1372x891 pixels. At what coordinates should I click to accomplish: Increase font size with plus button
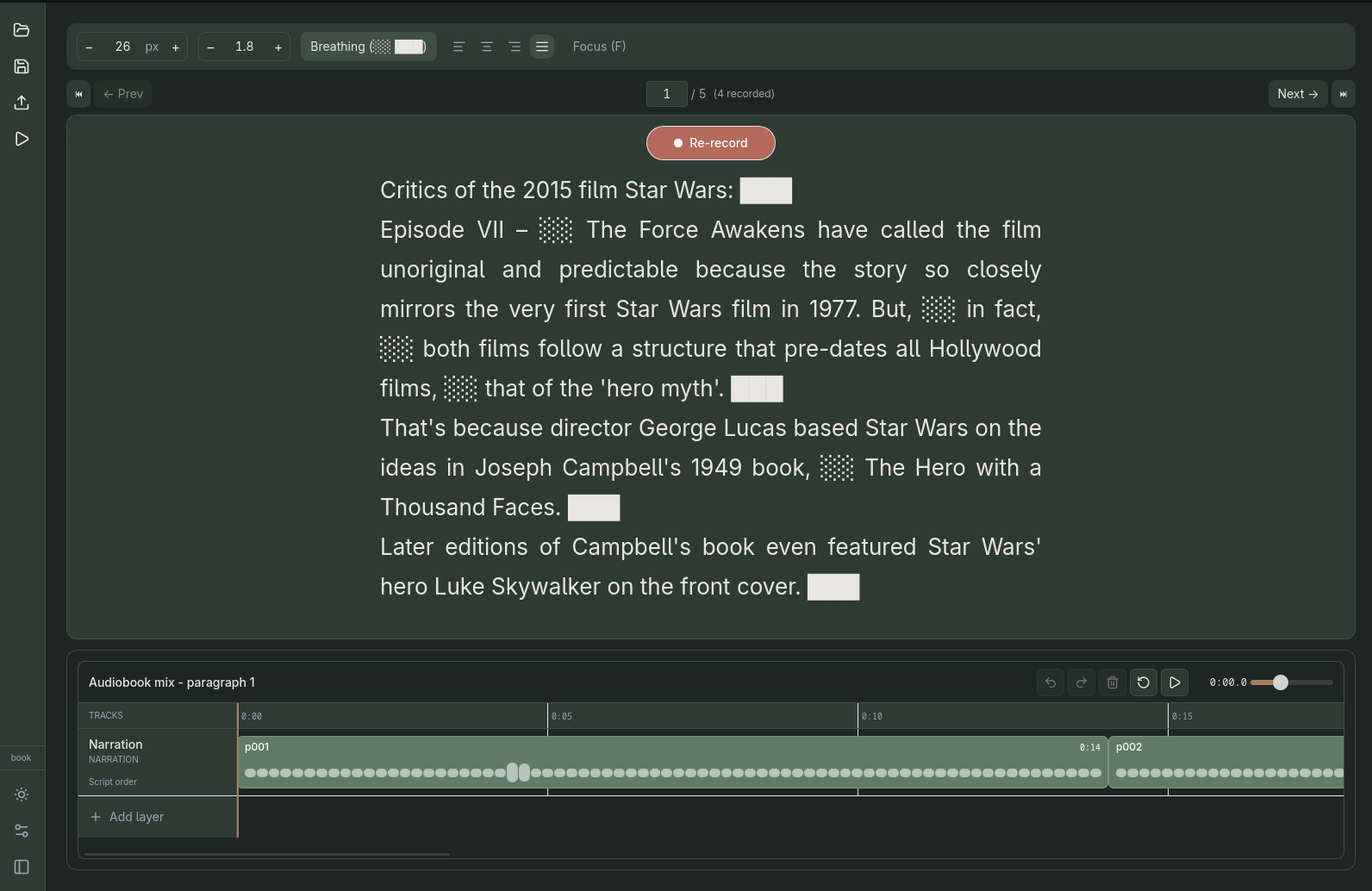(176, 47)
